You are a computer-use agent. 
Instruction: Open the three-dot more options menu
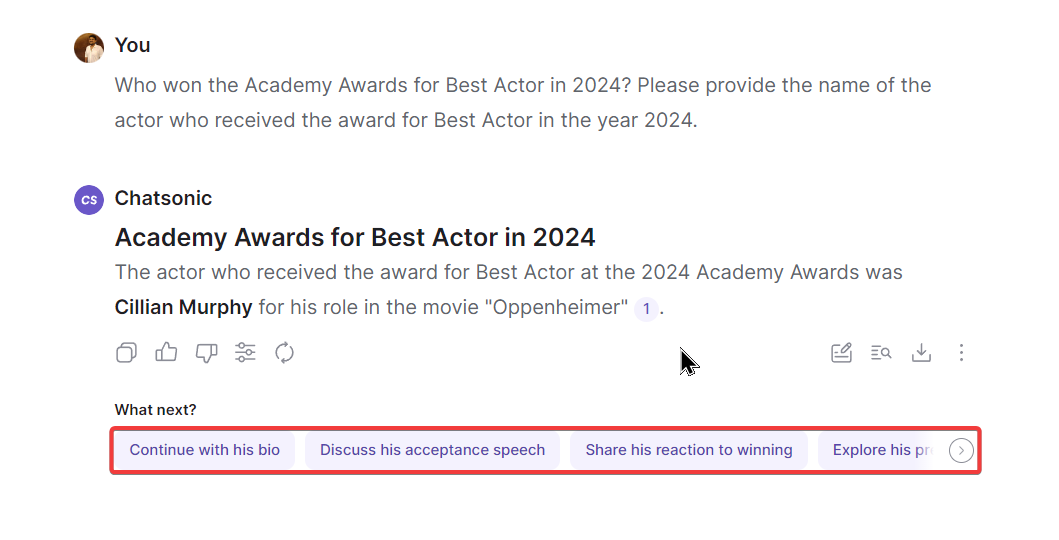(961, 352)
